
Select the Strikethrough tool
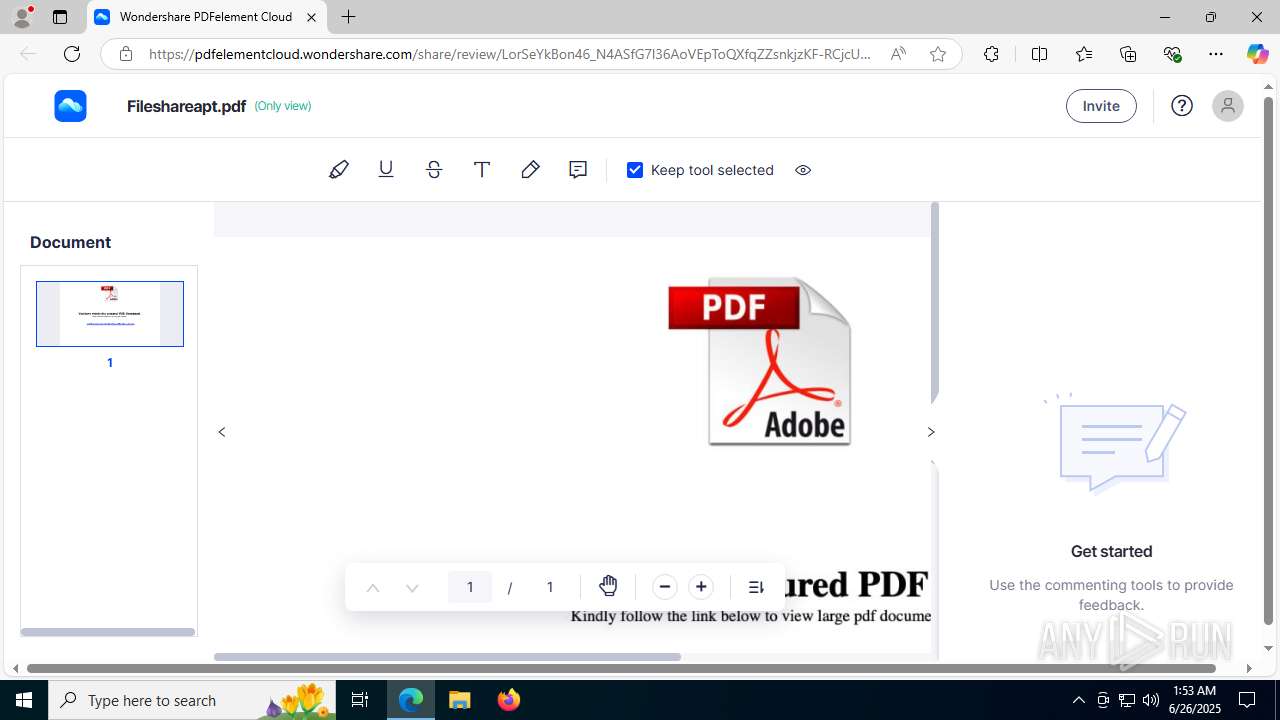[434, 170]
